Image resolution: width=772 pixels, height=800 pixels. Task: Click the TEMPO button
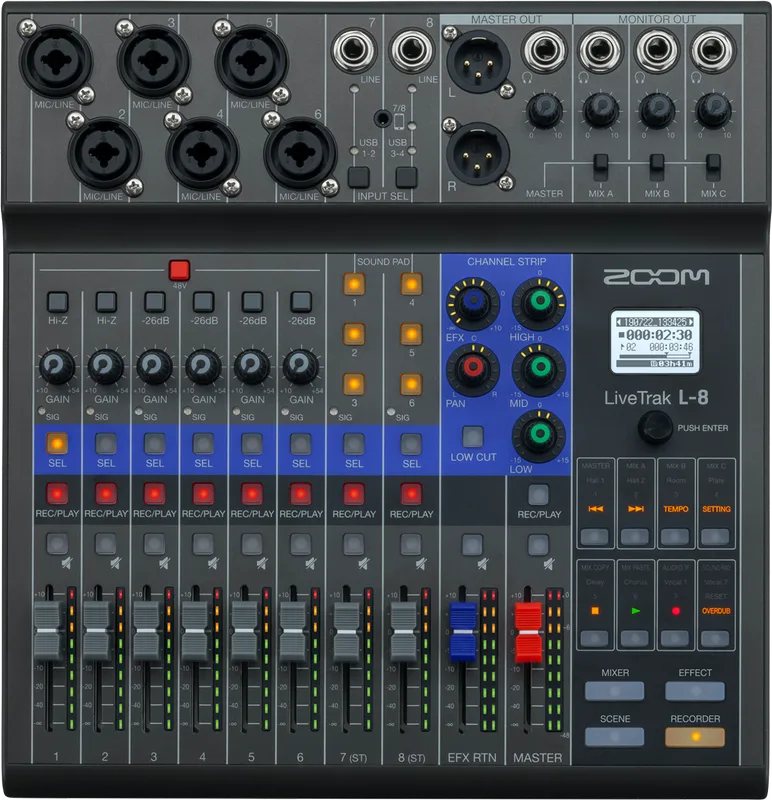(x=675, y=536)
